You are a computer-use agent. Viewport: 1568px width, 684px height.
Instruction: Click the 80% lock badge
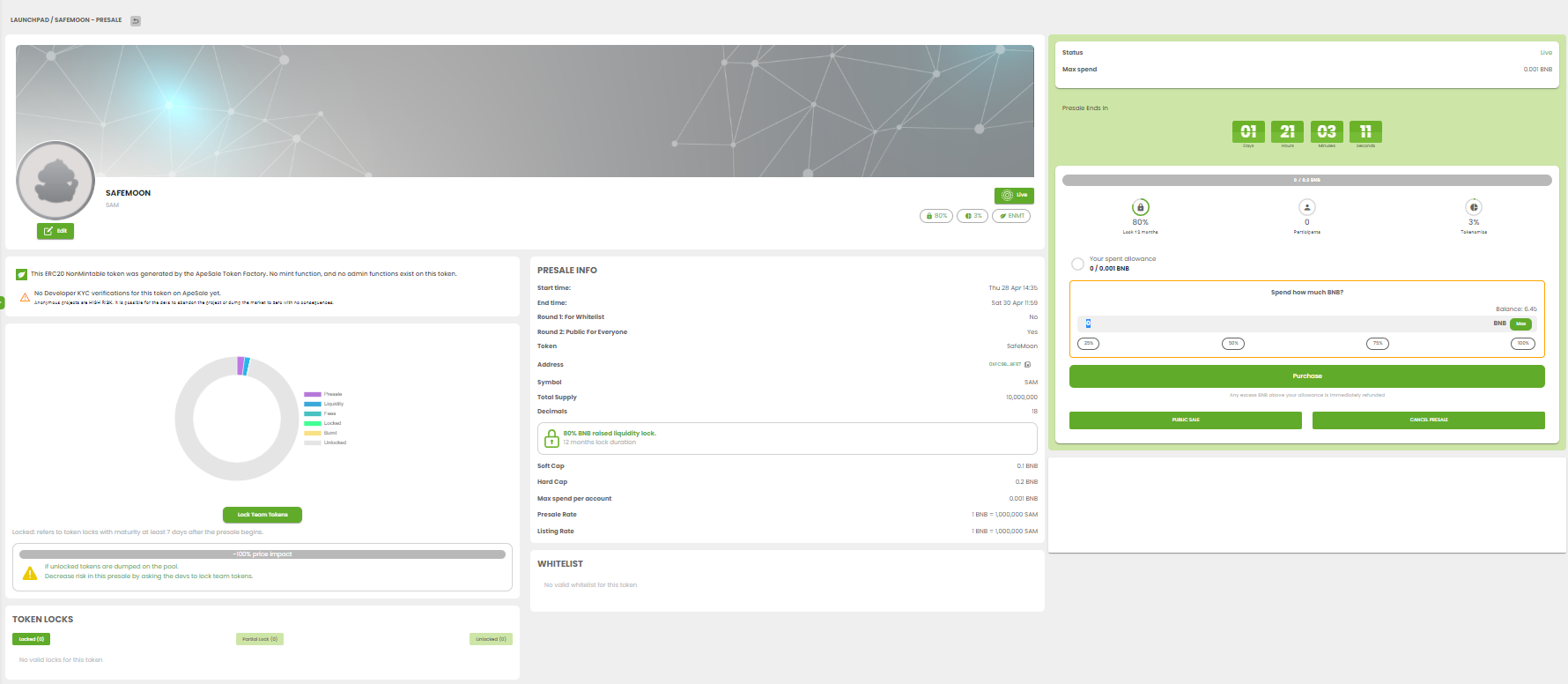click(x=936, y=216)
